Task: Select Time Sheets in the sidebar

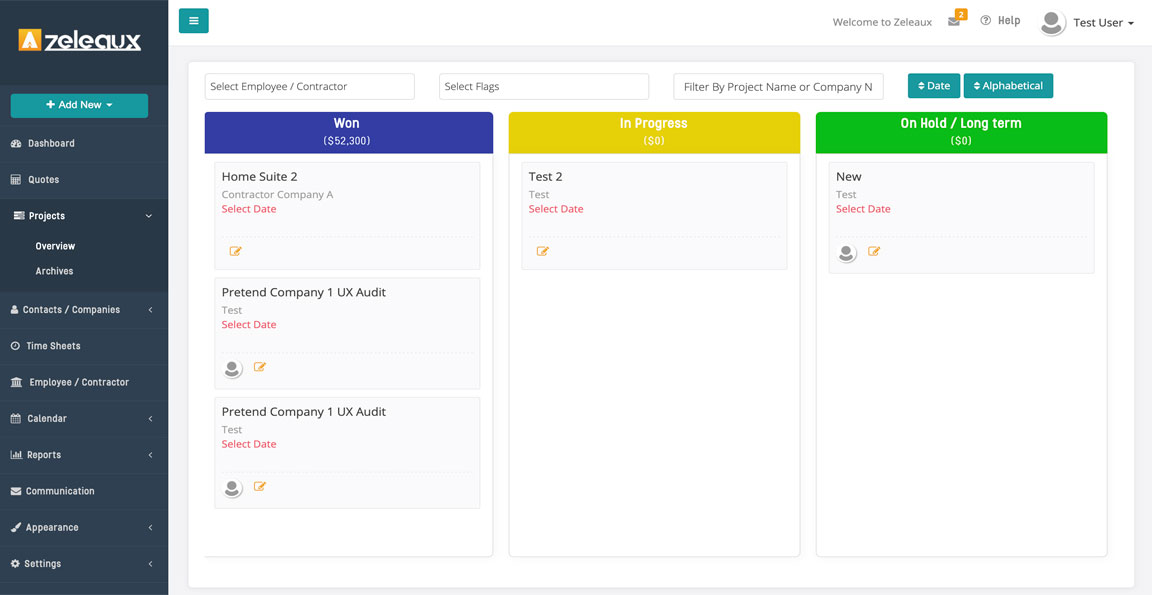Action: (x=54, y=345)
